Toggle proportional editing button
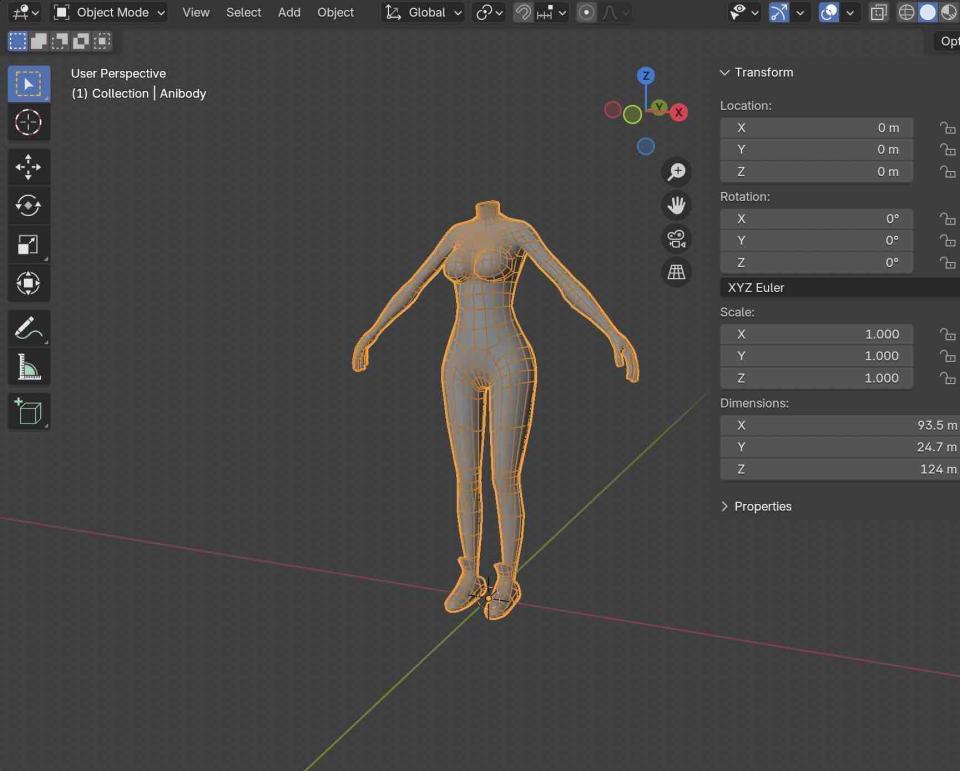This screenshot has width=960, height=771. pyautogui.click(x=587, y=13)
